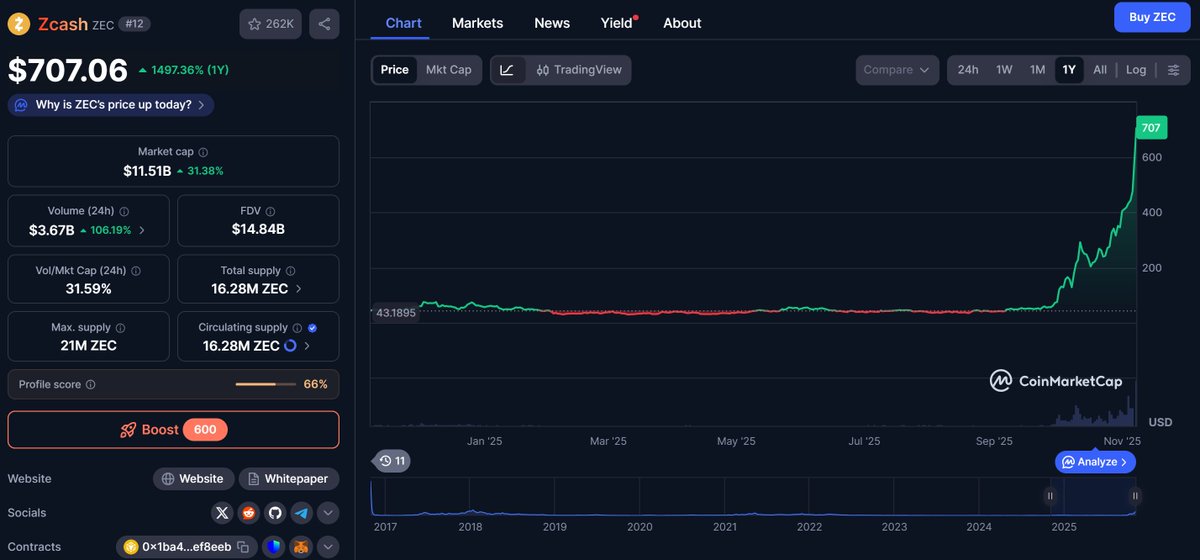Click the 43.1895 baseline price label
The image size is (1200, 560).
point(395,312)
